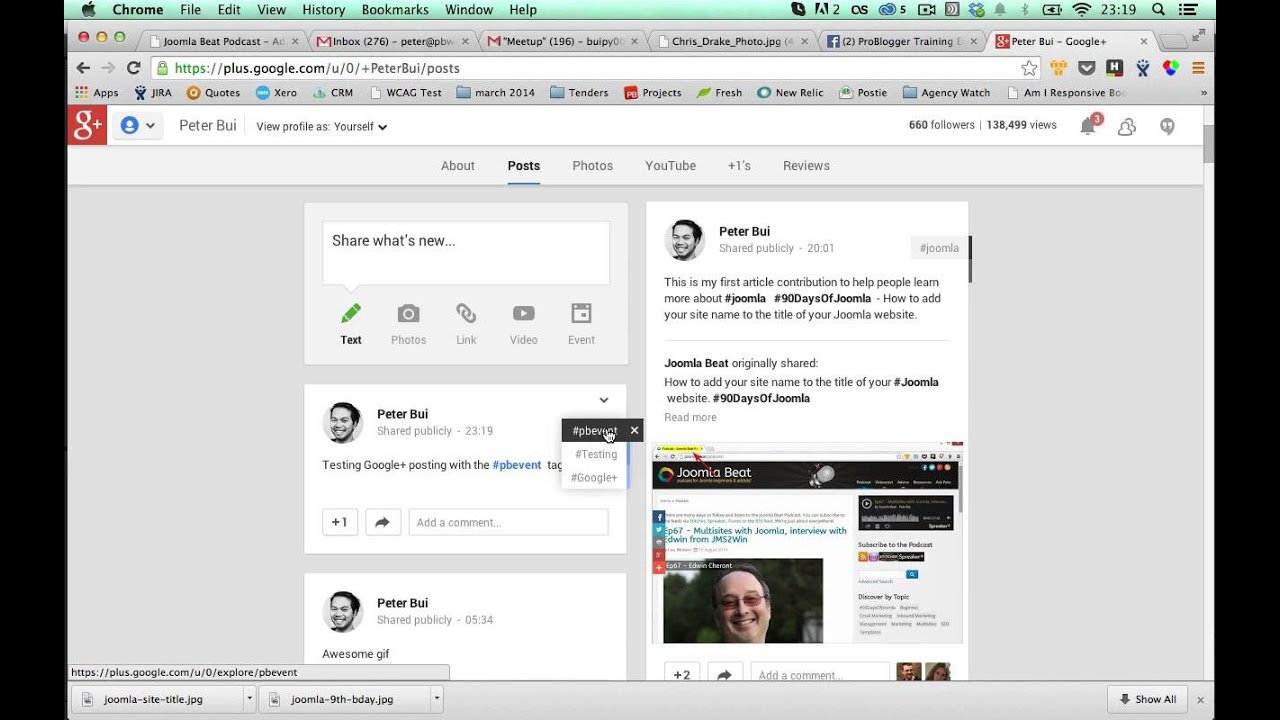Bookmark page with the star icon
This screenshot has height=720, width=1280.
tap(1029, 68)
